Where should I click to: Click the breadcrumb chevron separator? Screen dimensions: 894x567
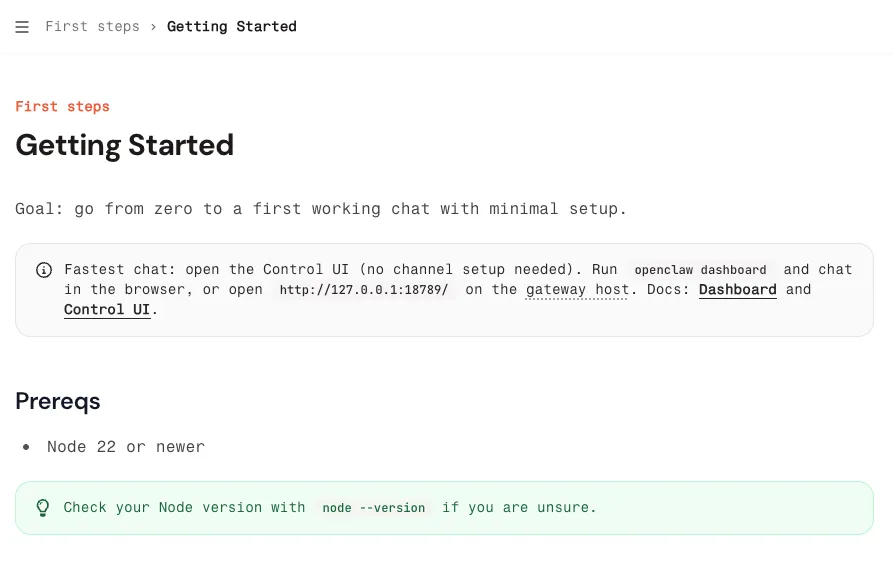(x=153, y=27)
